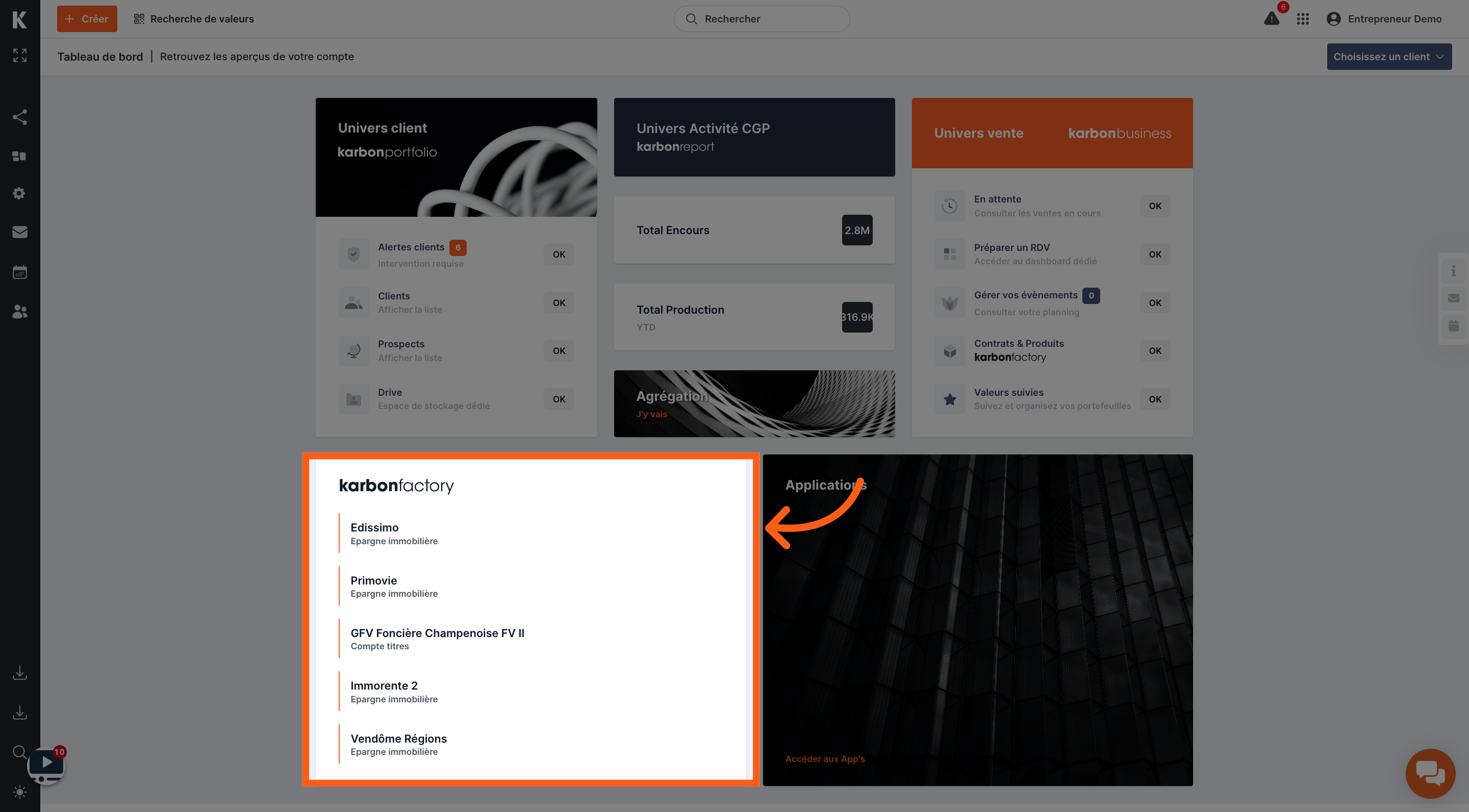Image resolution: width=1469 pixels, height=812 pixels.
Task: Click OK for Clients
Action: 559,303
